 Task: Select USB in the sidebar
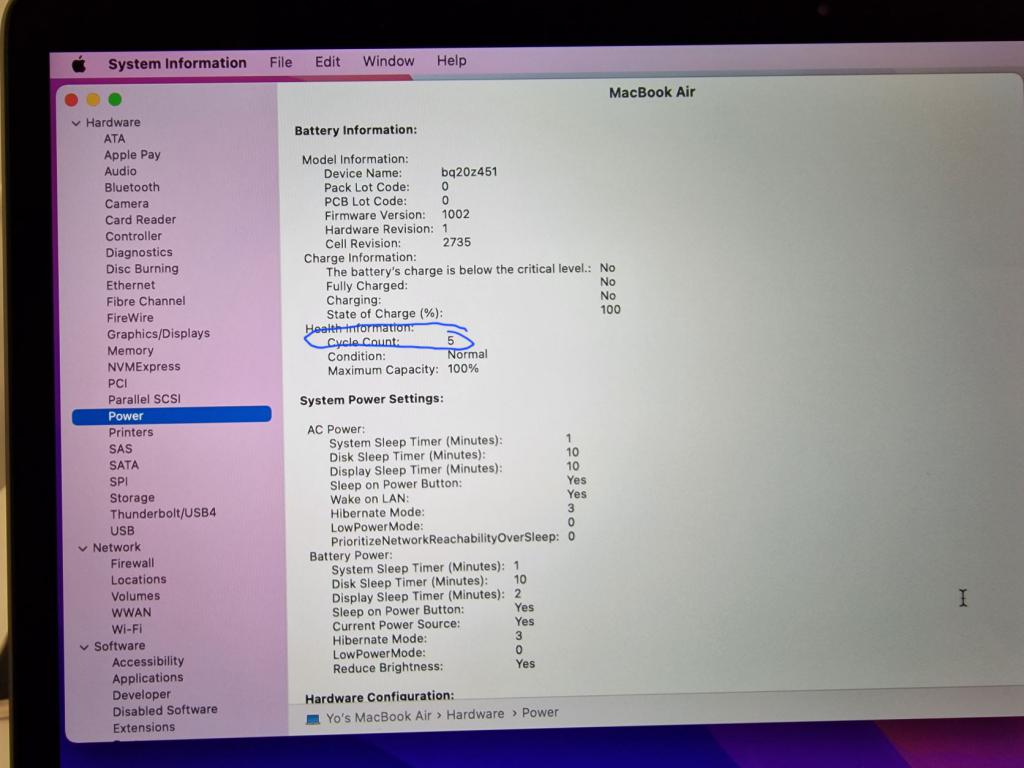point(122,531)
